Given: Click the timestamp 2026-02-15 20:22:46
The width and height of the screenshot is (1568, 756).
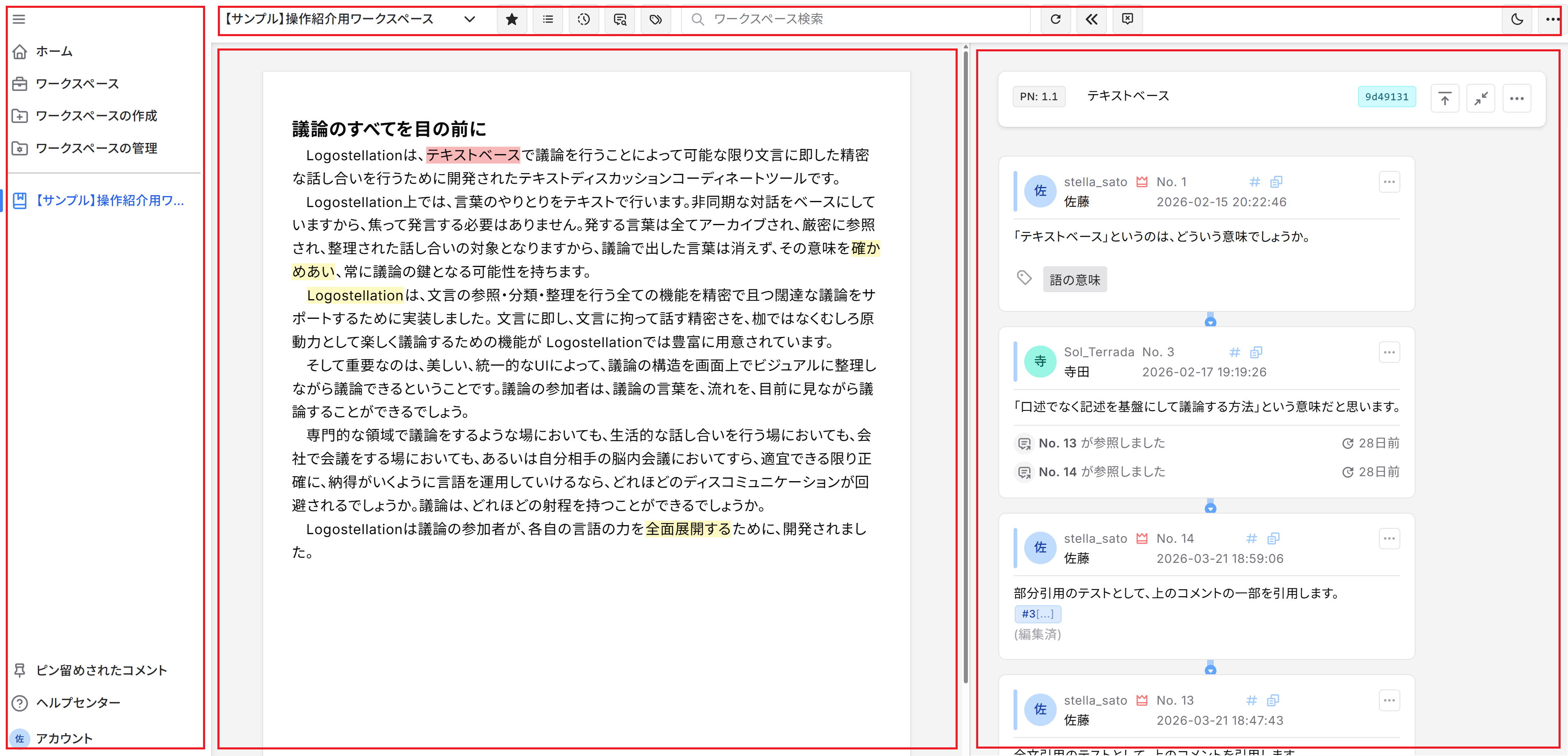Looking at the screenshot, I should [x=1221, y=202].
